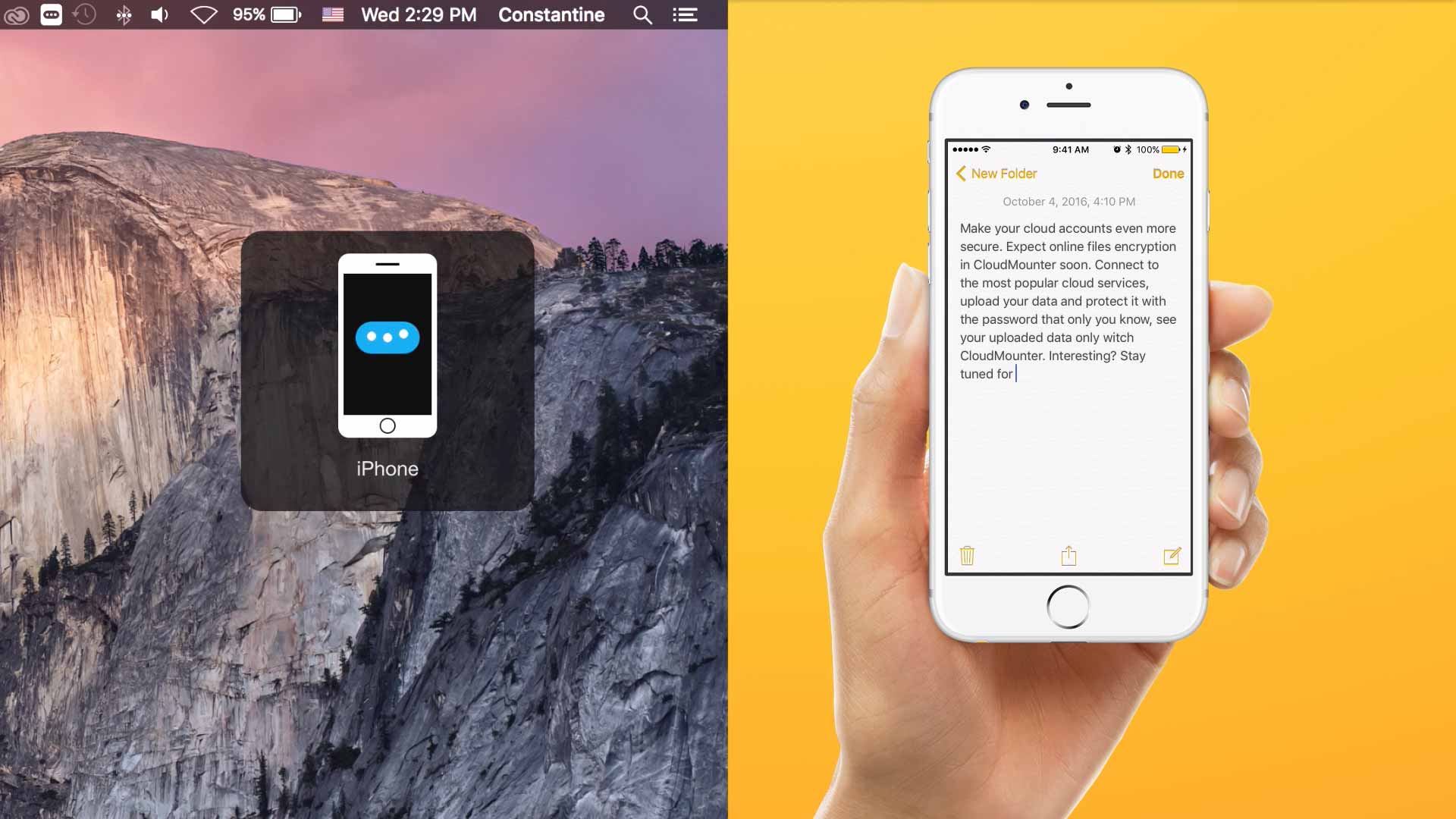Open Spotlight search via magnifier icon

pos(643,14)
